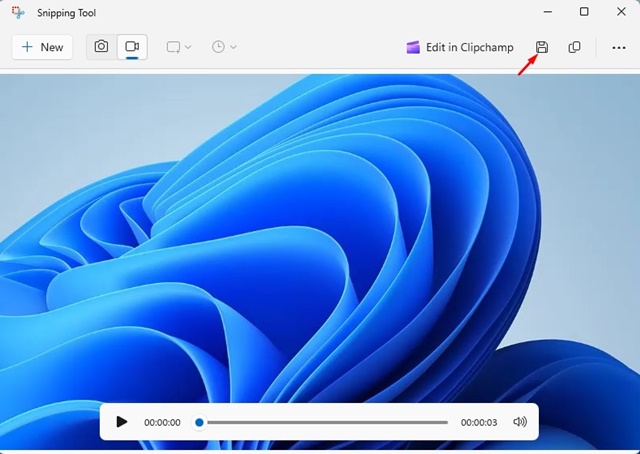640x454 pixels.
Task: Click the 00:00:03 duration label
Action: pyautogui.click(x=479, y=422)
